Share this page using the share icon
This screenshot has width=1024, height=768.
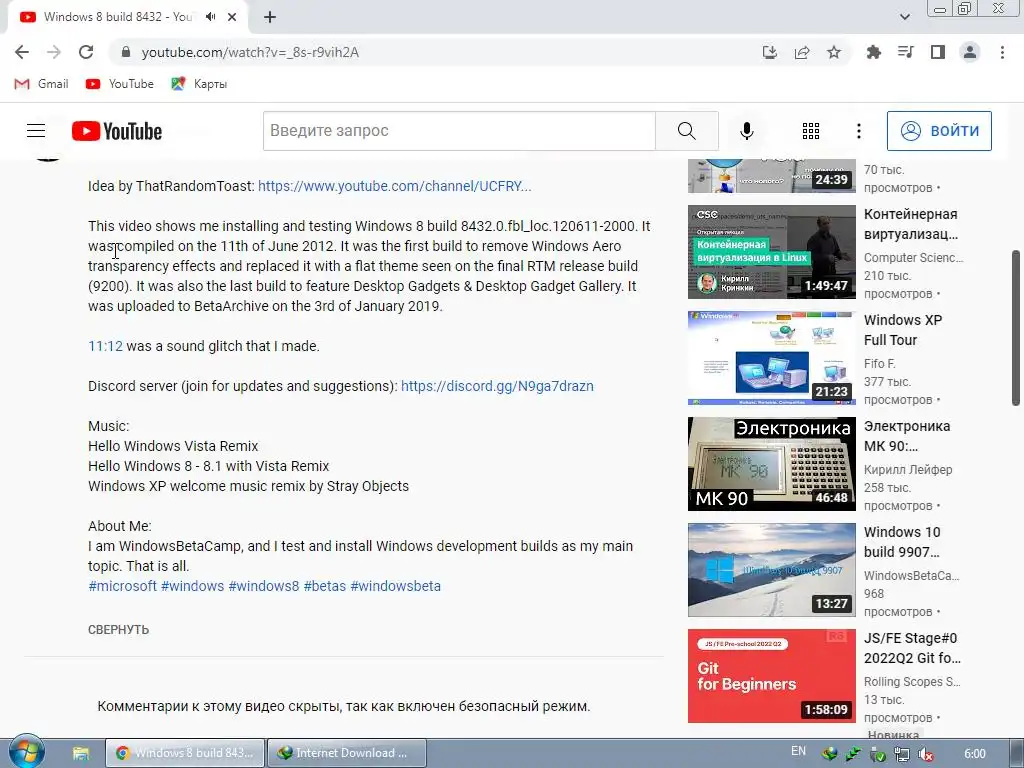coord(802,52)
